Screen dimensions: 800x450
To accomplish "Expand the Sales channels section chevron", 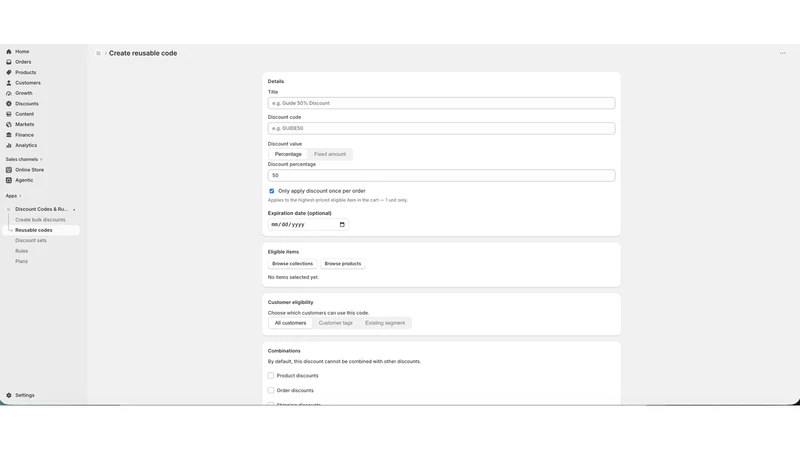I will 41,159.
